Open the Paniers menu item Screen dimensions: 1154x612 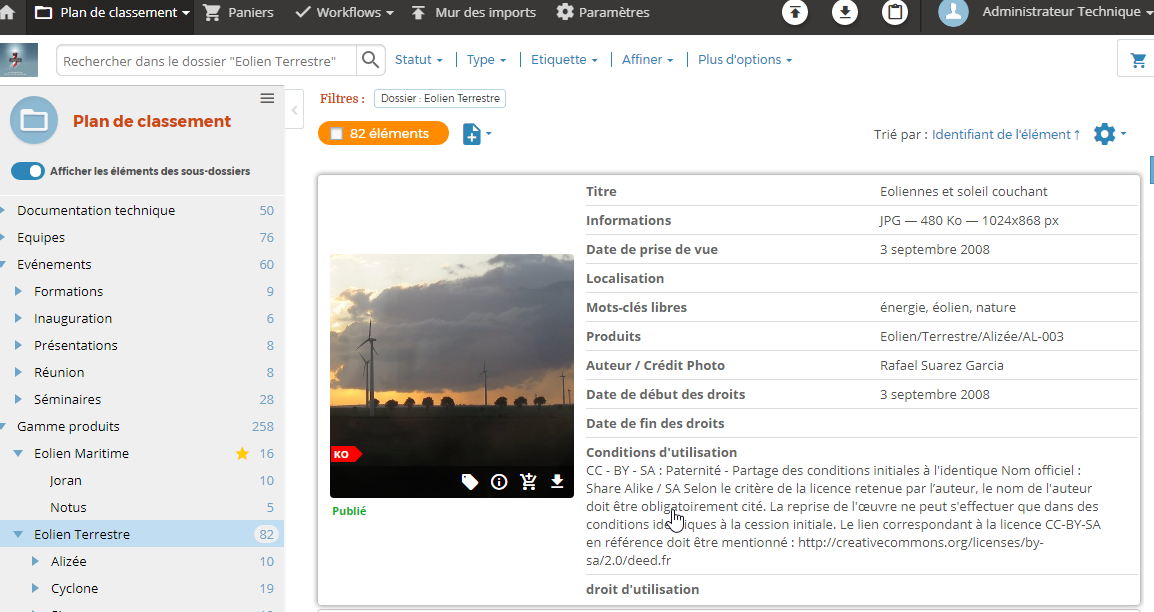238,13
